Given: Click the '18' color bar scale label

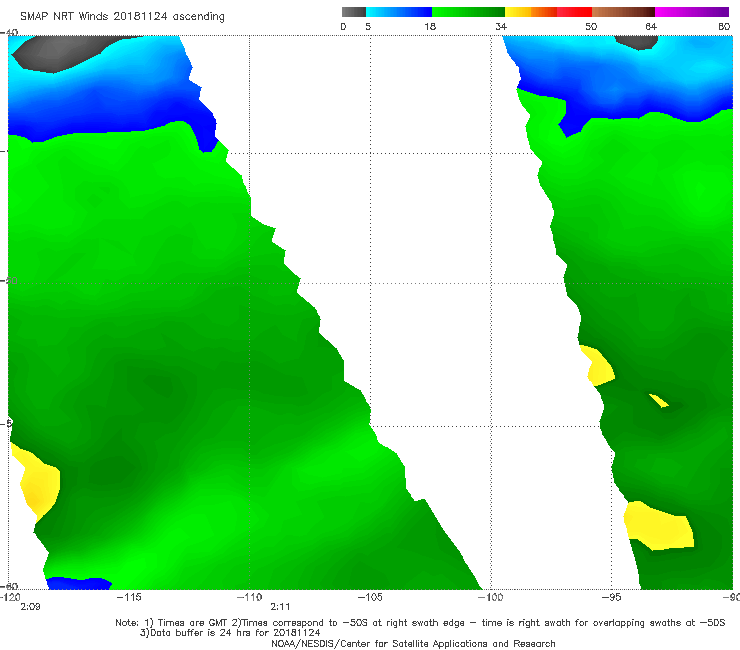Looking at the screenshot, I should (x=430, y=26).
